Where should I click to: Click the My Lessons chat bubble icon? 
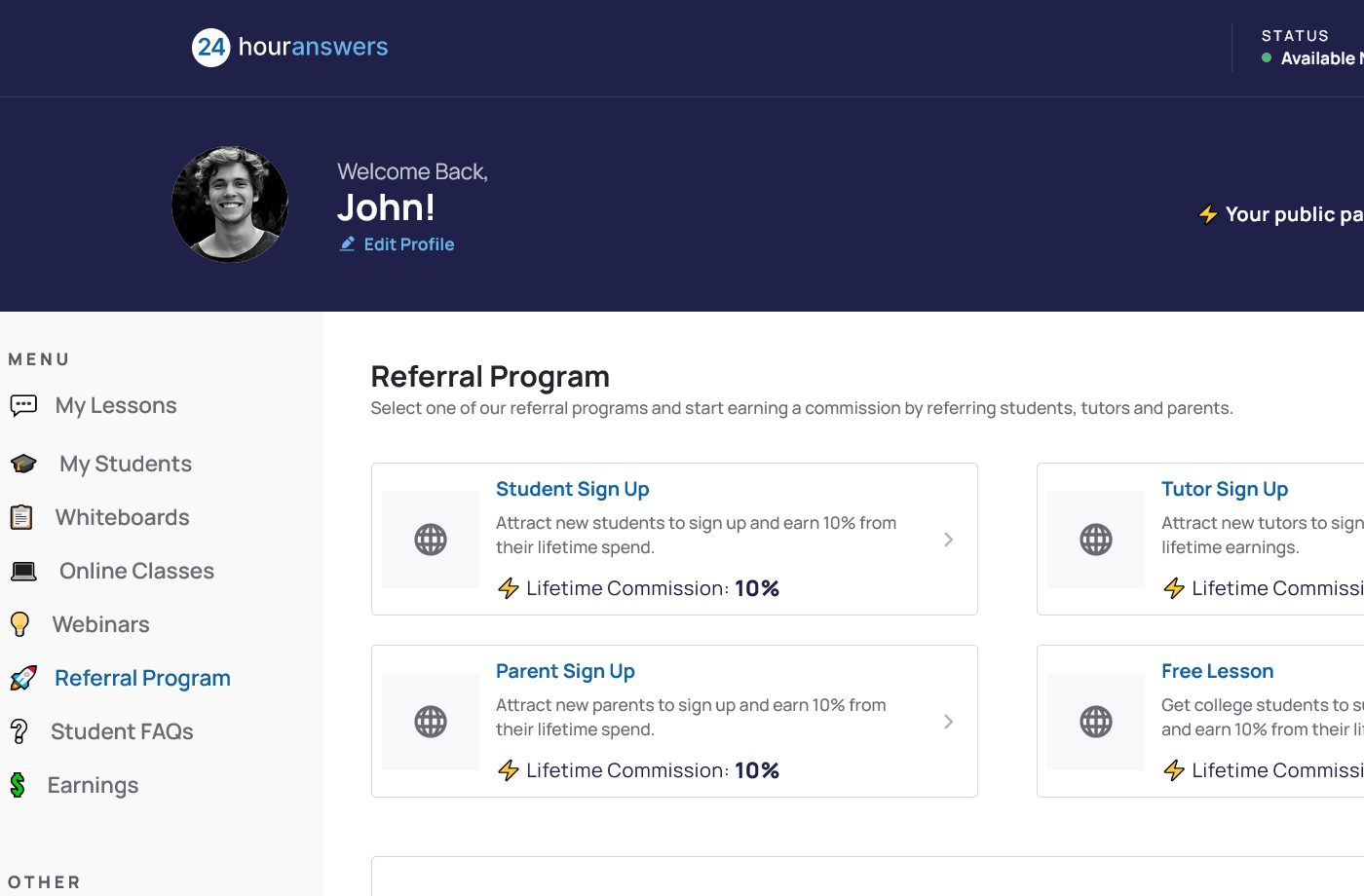pos(23,405)
